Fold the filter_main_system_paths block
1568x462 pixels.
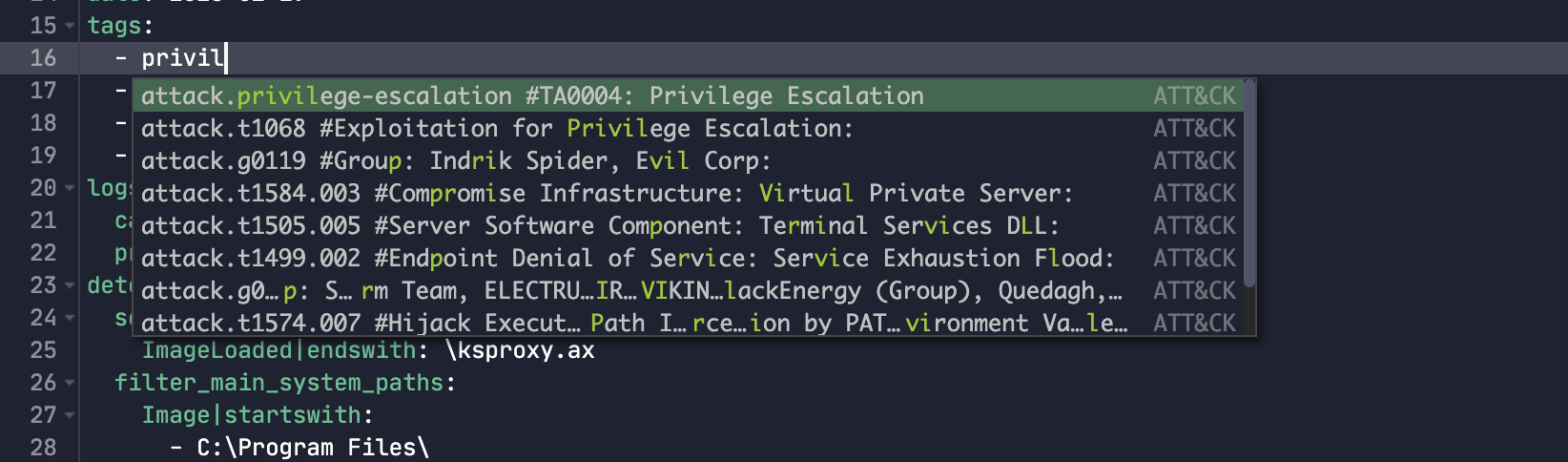pos(70,383)
